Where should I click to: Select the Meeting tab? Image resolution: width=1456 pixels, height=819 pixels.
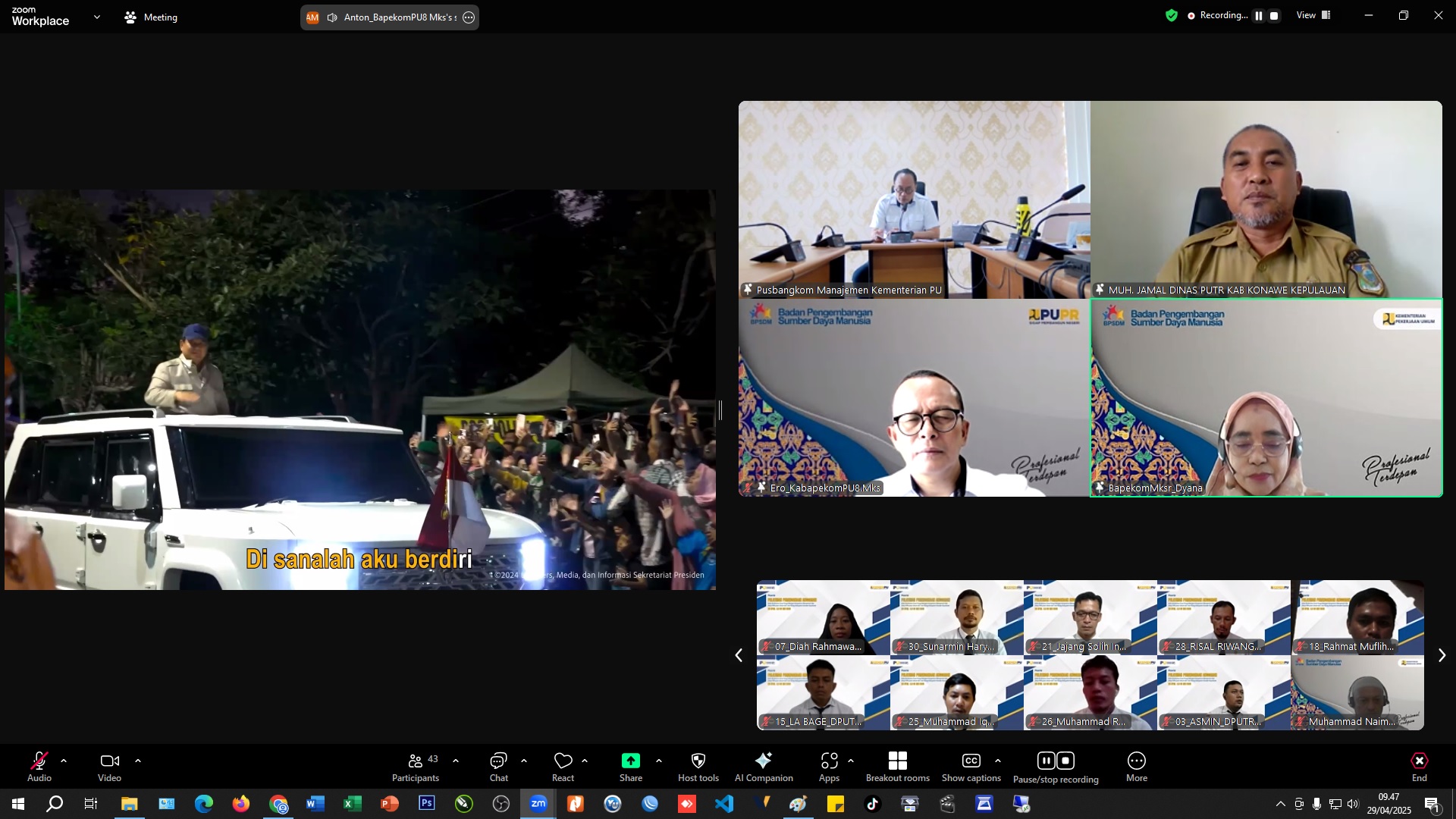151,17
